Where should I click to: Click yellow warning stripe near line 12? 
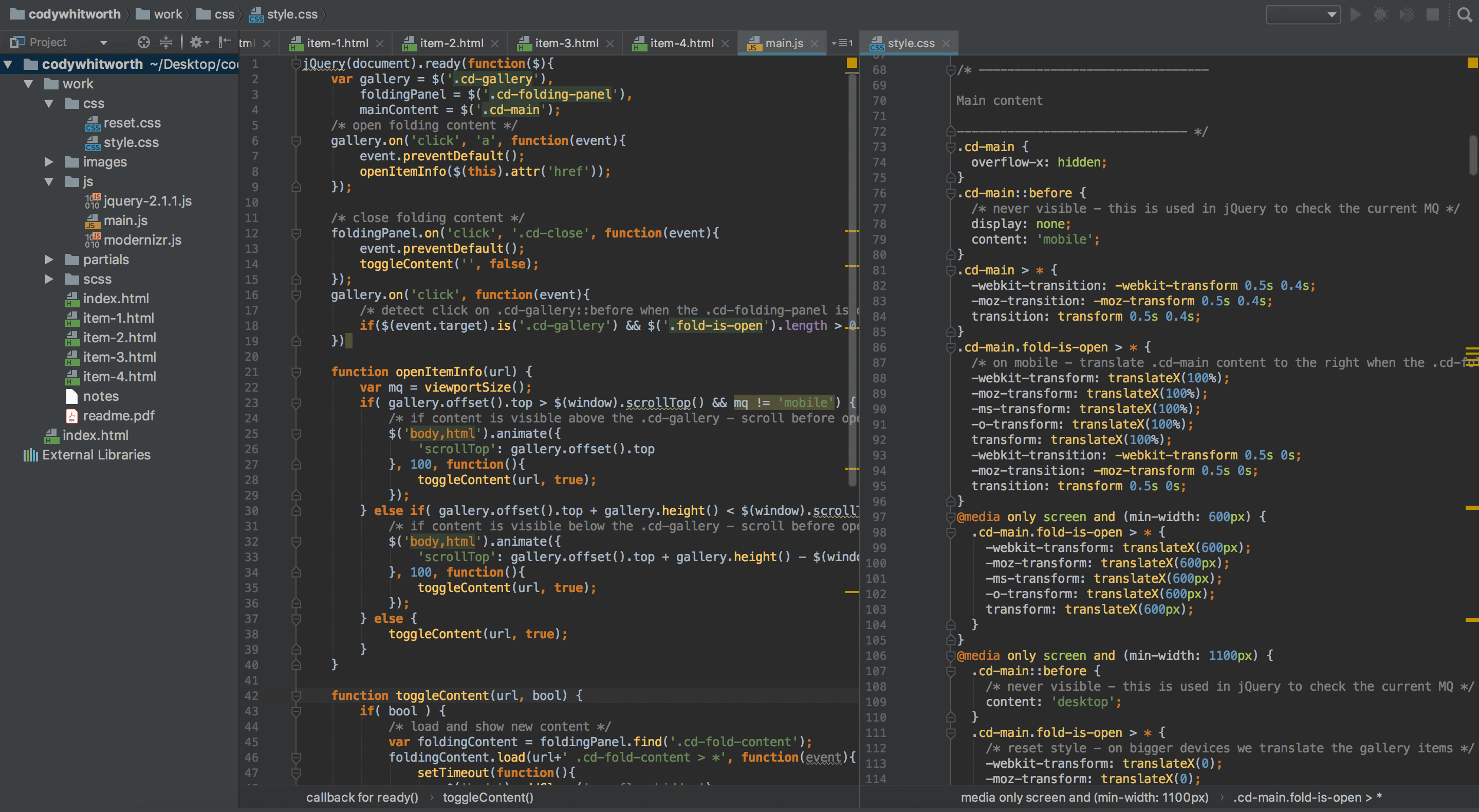(852, 231)
